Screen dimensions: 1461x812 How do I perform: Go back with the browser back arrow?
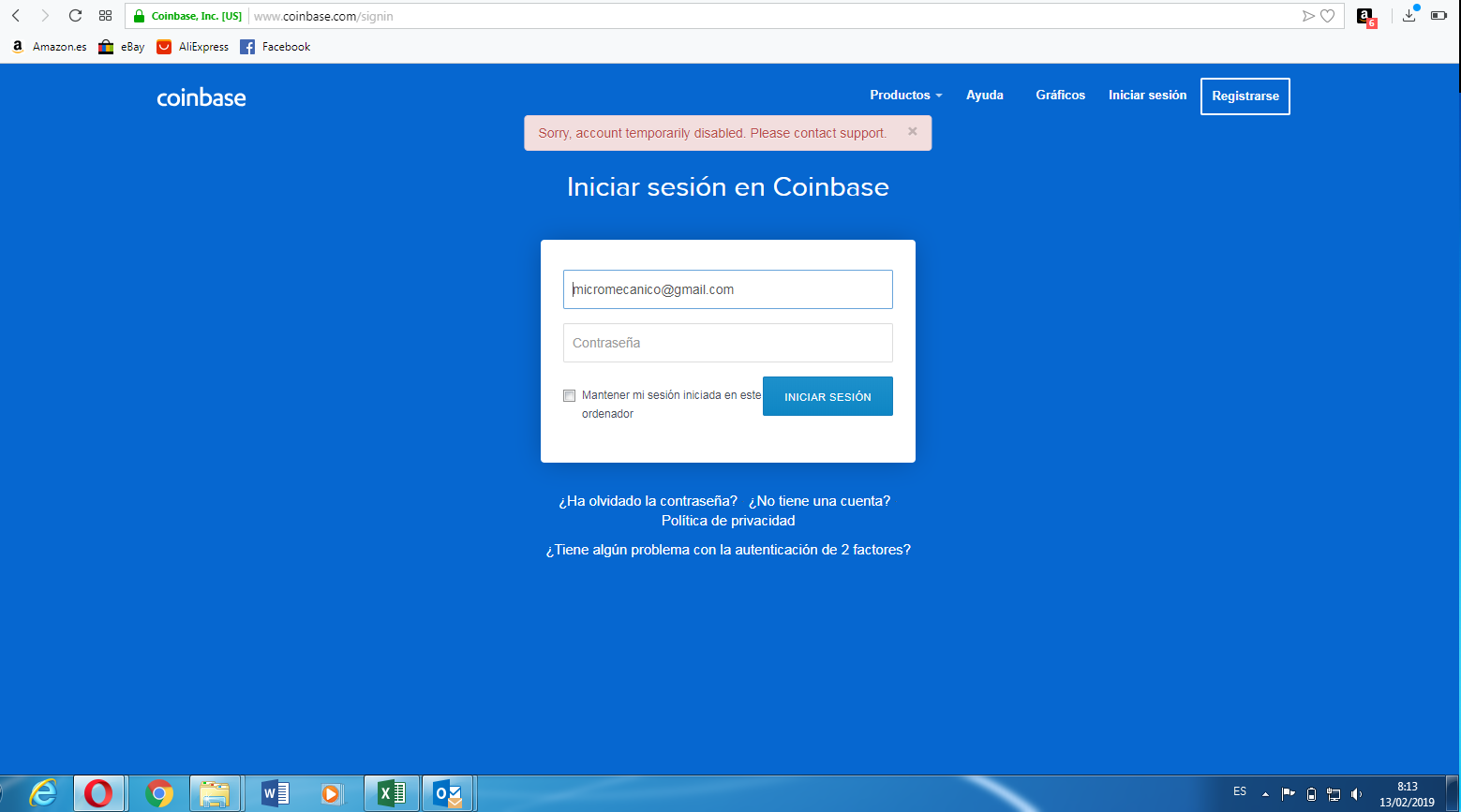[16, 16]
